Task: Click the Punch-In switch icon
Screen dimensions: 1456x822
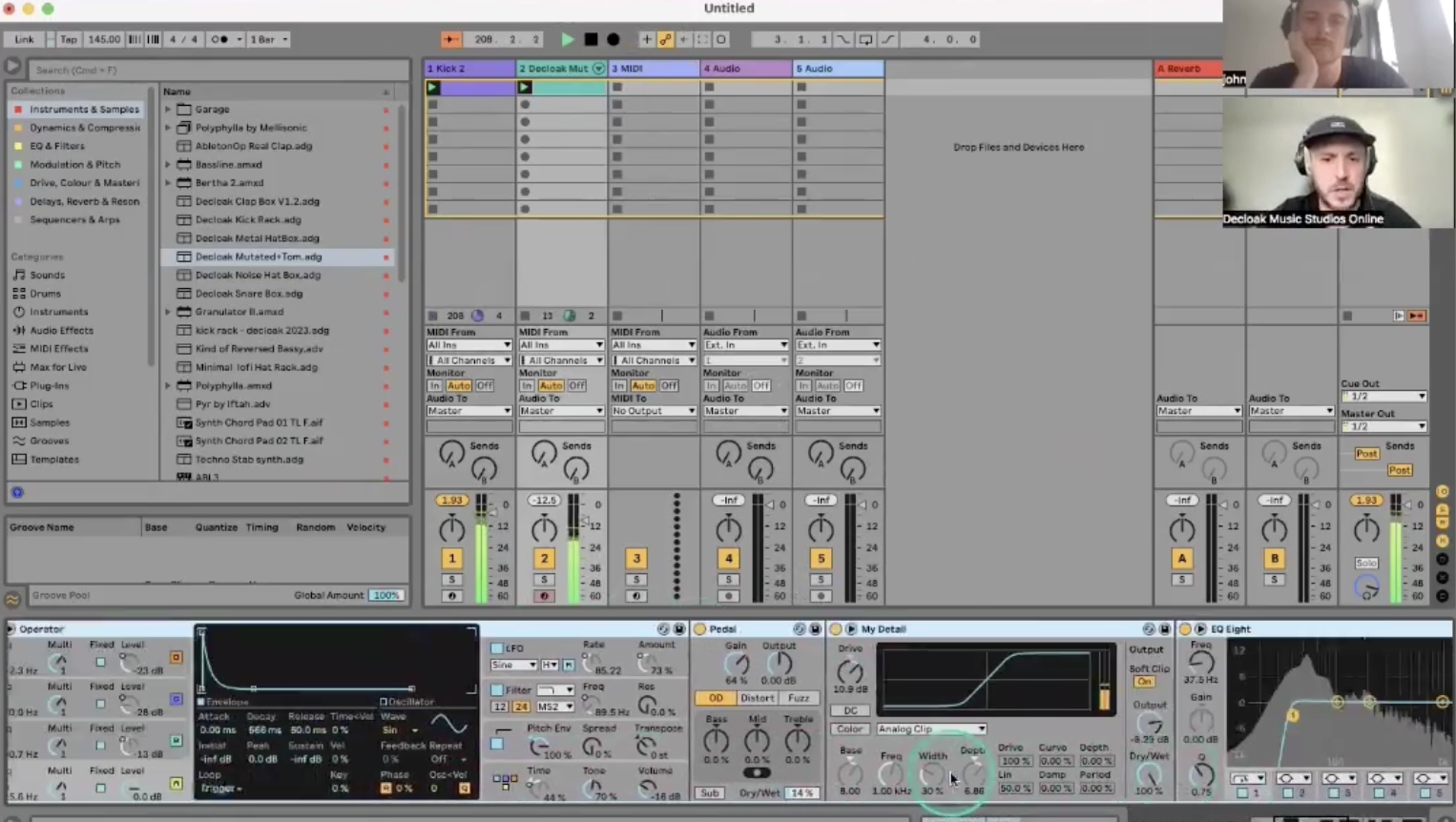Action: click(843, 39)
